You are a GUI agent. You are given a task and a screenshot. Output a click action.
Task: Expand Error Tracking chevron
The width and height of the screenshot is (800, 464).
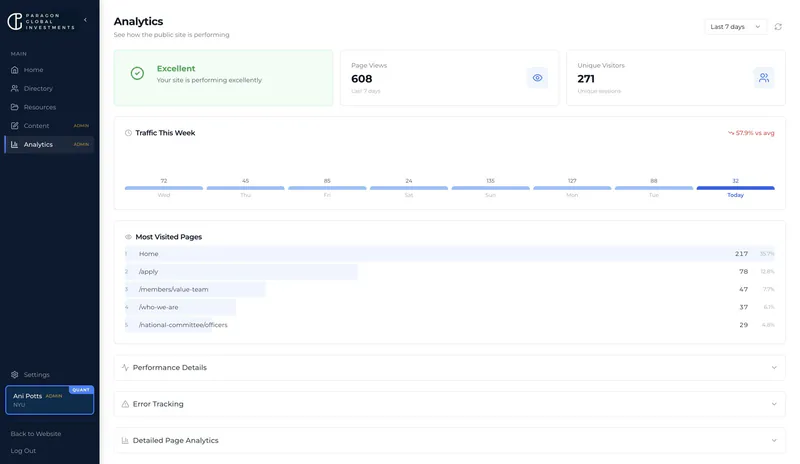click(774, 404)
